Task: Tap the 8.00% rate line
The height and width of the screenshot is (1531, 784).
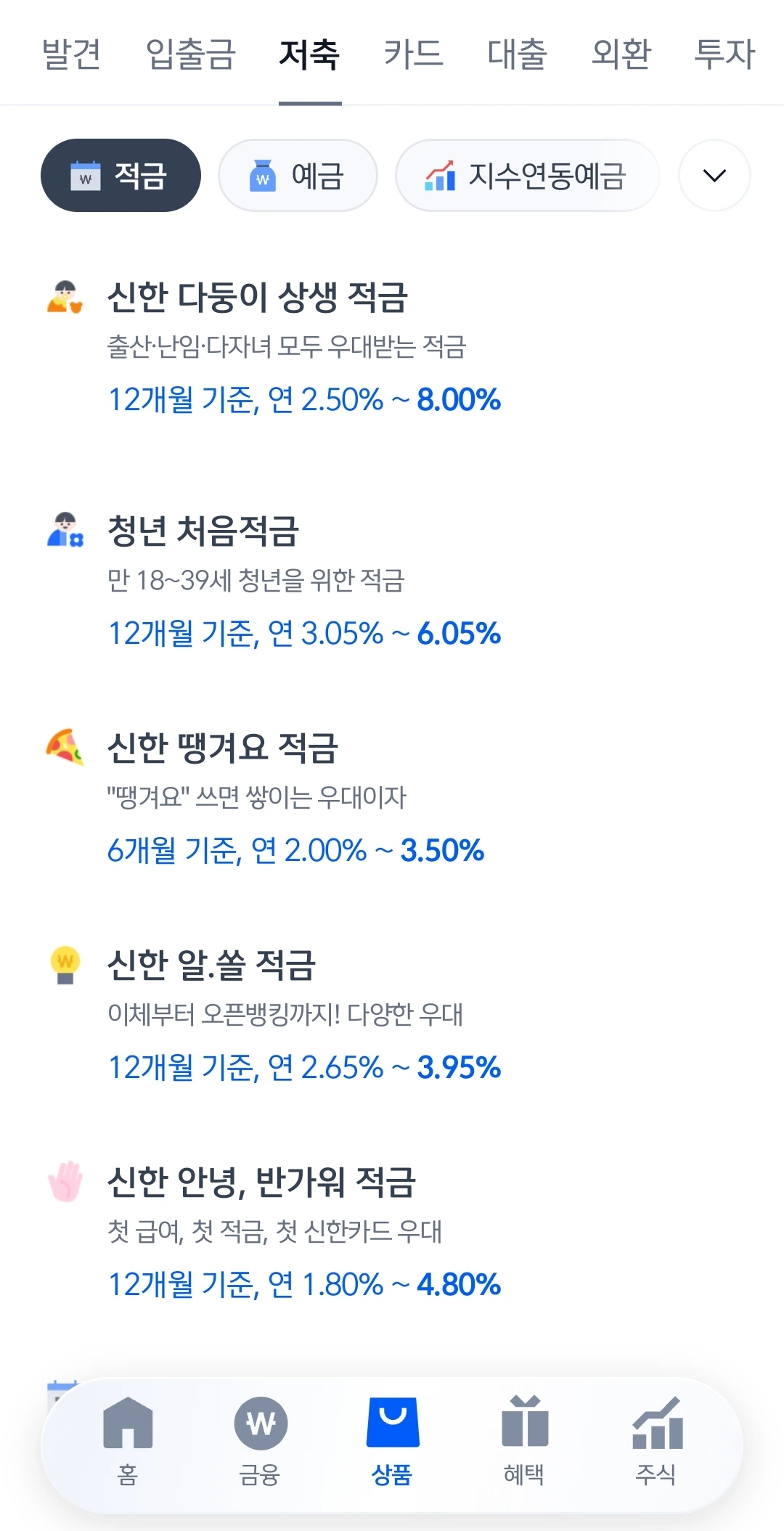Action: coord(304,399)
